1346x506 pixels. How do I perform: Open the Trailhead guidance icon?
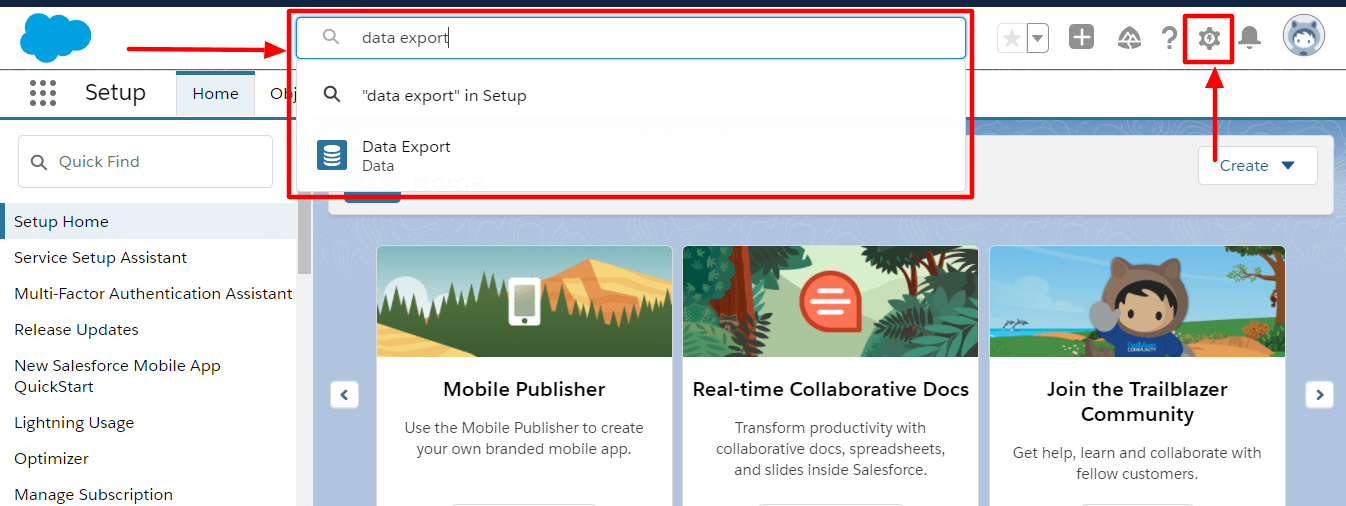[x=1130, y=38]
